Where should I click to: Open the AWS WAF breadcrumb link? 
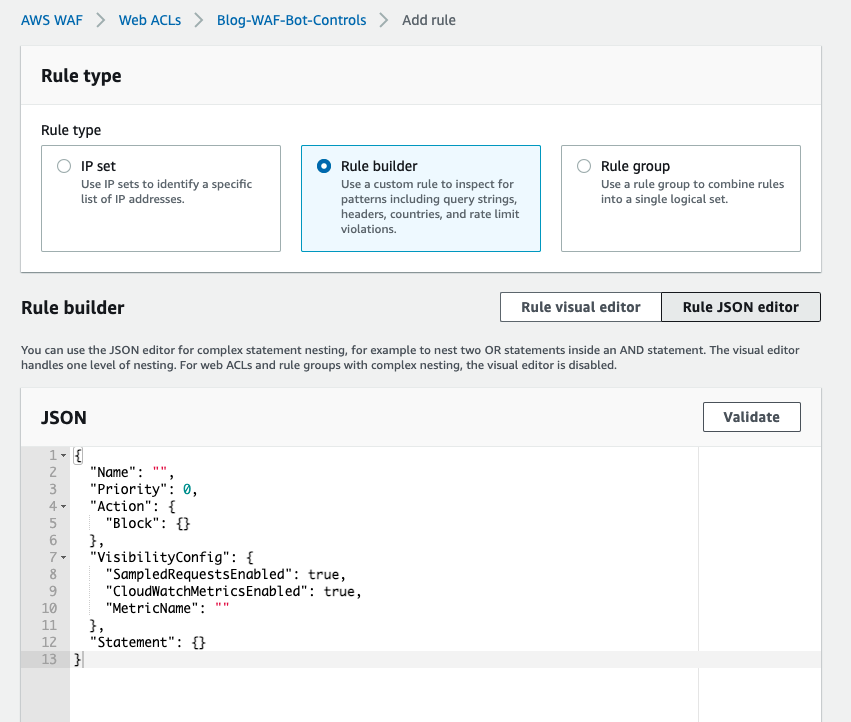tap(51, 19)
